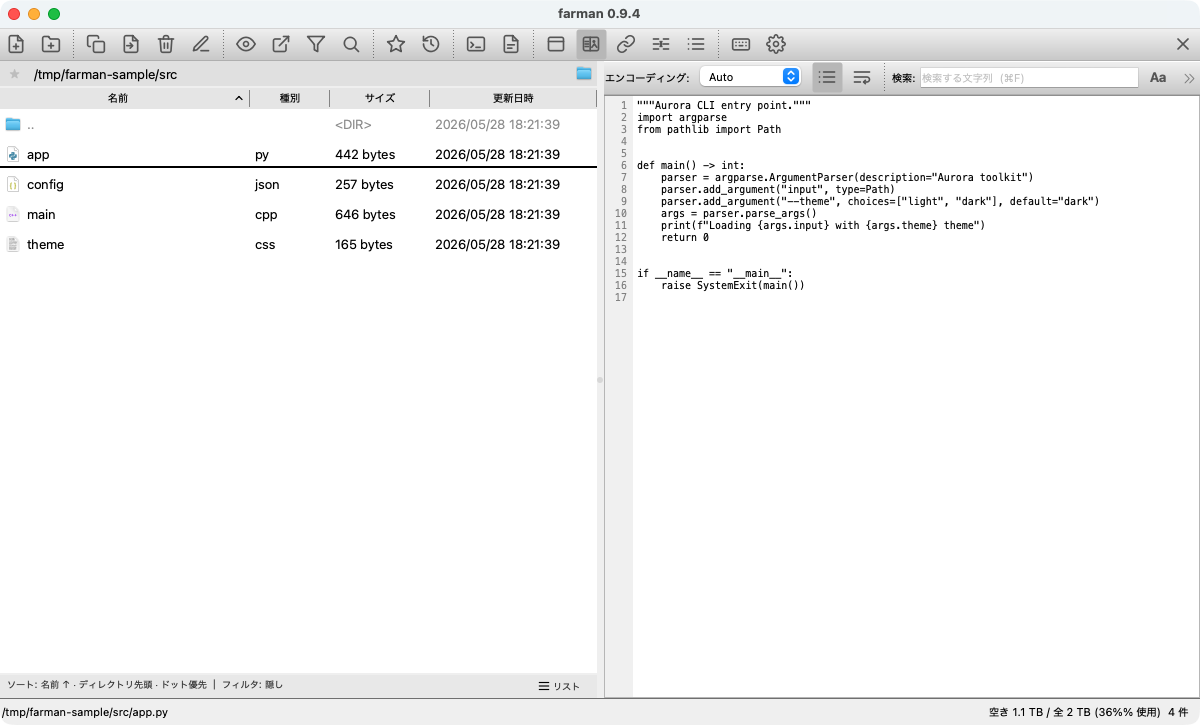
Task: Toggle line numbers in preview
Action: 827,77
